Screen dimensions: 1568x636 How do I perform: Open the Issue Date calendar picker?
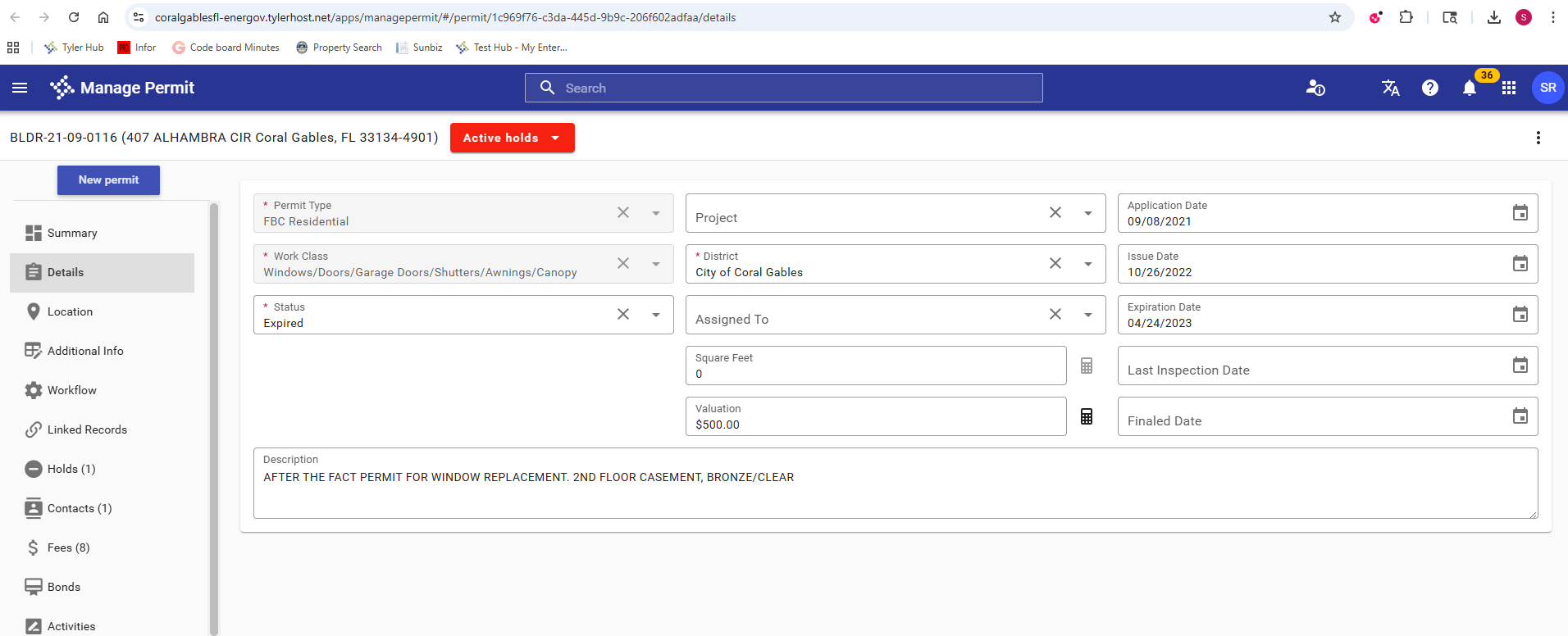[x=1520, y=264]
